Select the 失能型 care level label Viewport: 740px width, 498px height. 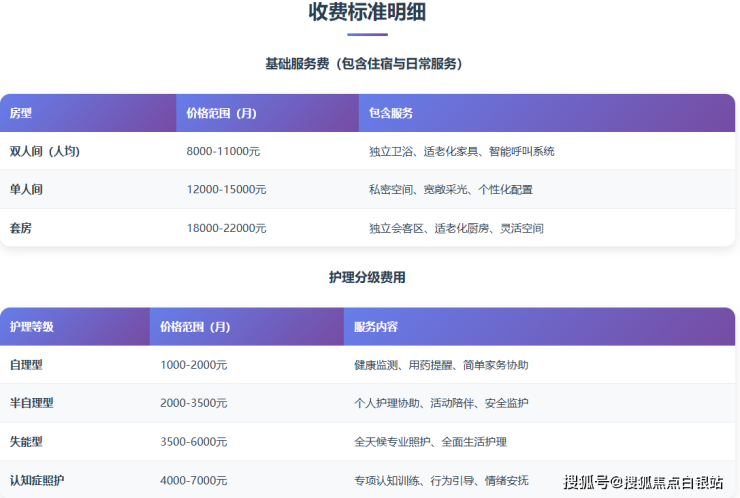pos(26,441)
